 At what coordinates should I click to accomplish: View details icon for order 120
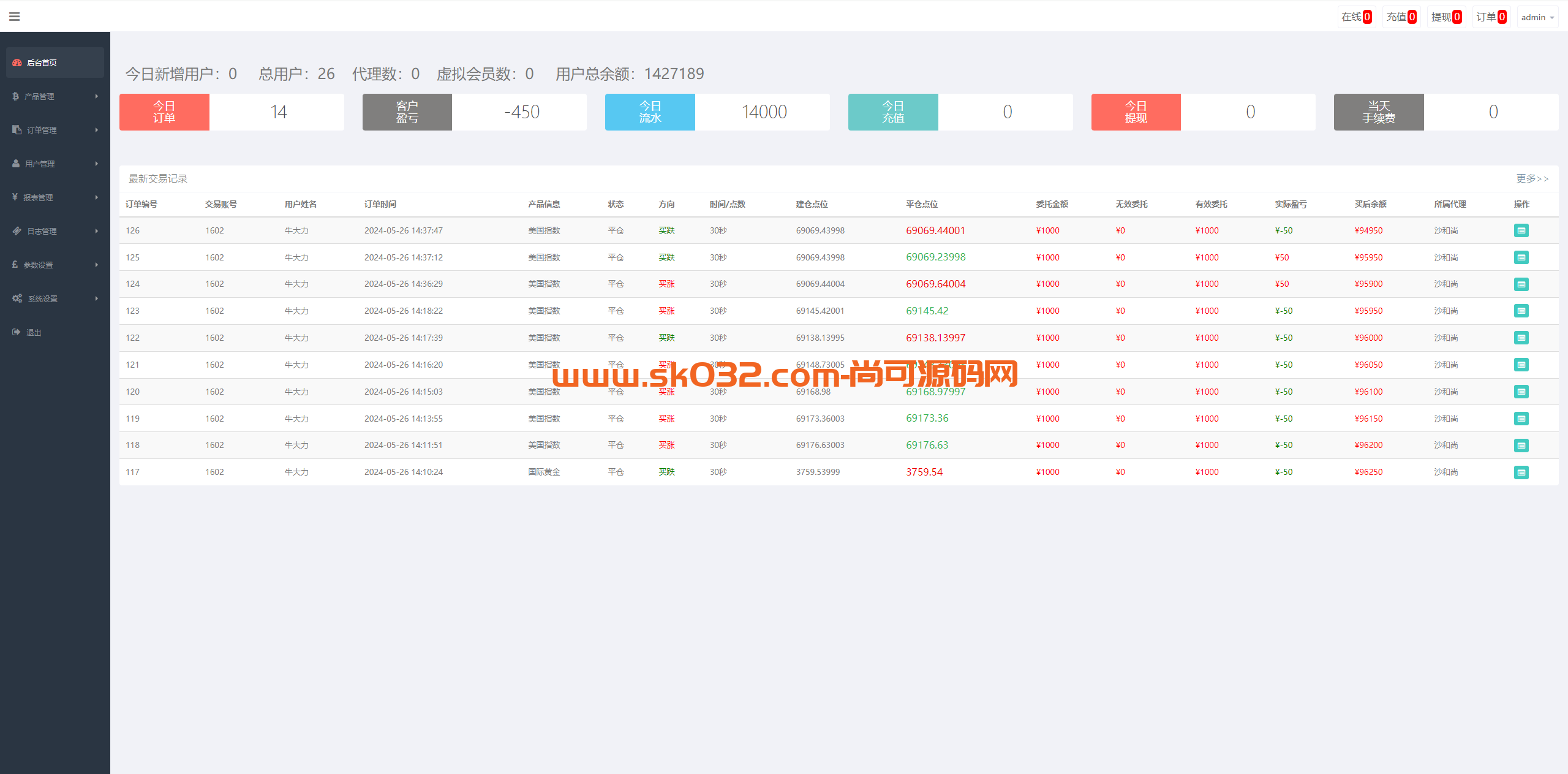point(1521,392)
